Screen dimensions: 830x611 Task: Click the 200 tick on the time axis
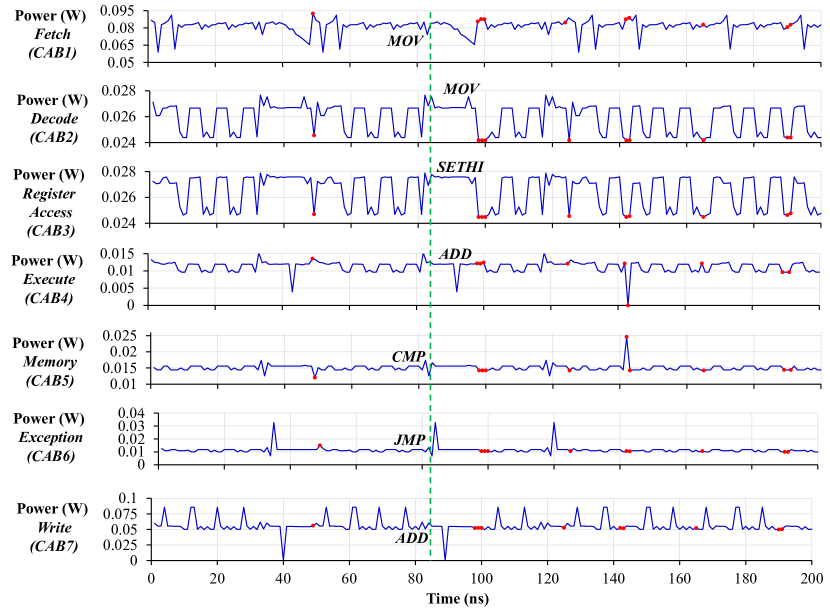tap(812, 579)
